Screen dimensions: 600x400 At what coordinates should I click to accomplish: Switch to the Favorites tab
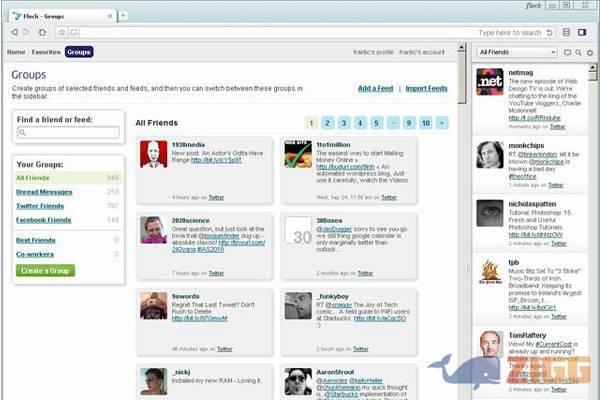click(x=46, y=52)
